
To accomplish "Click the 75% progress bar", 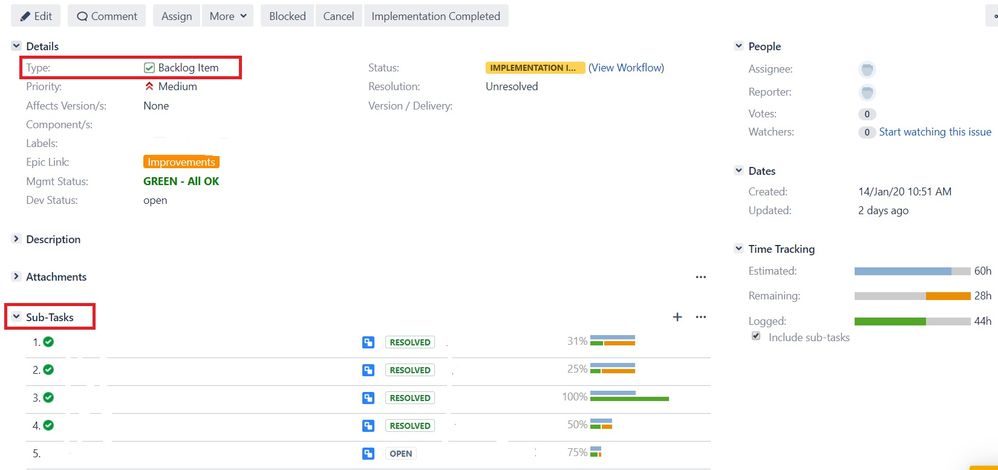I will pos(596,452).
